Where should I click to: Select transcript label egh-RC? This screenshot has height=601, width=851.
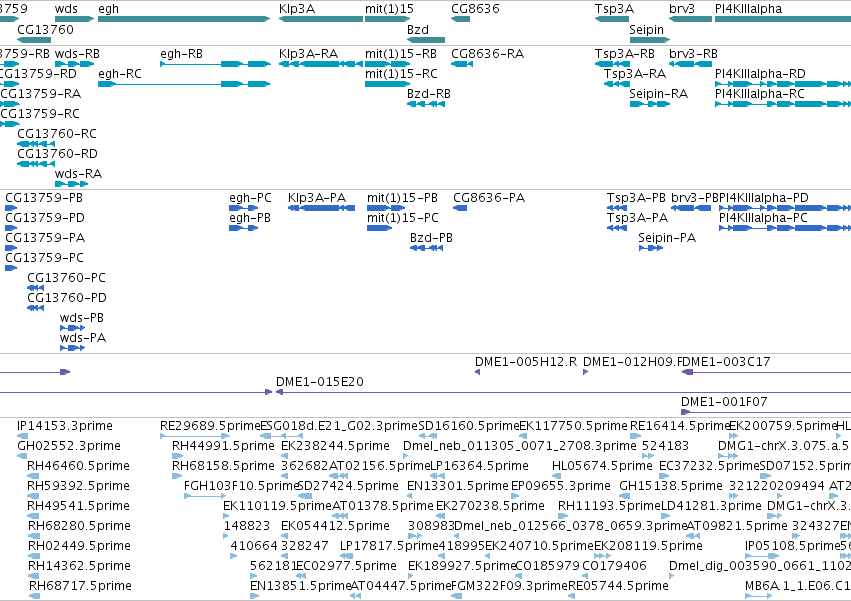(x=119, y=74)
